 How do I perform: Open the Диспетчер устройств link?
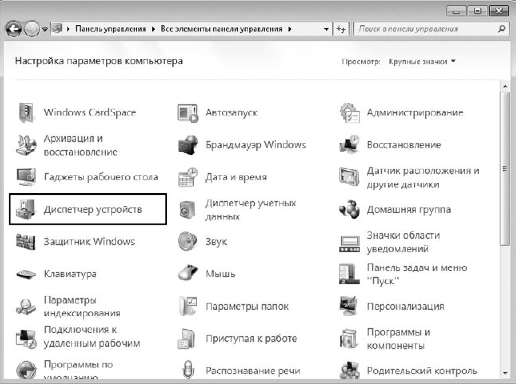click(x=93, y=209)
